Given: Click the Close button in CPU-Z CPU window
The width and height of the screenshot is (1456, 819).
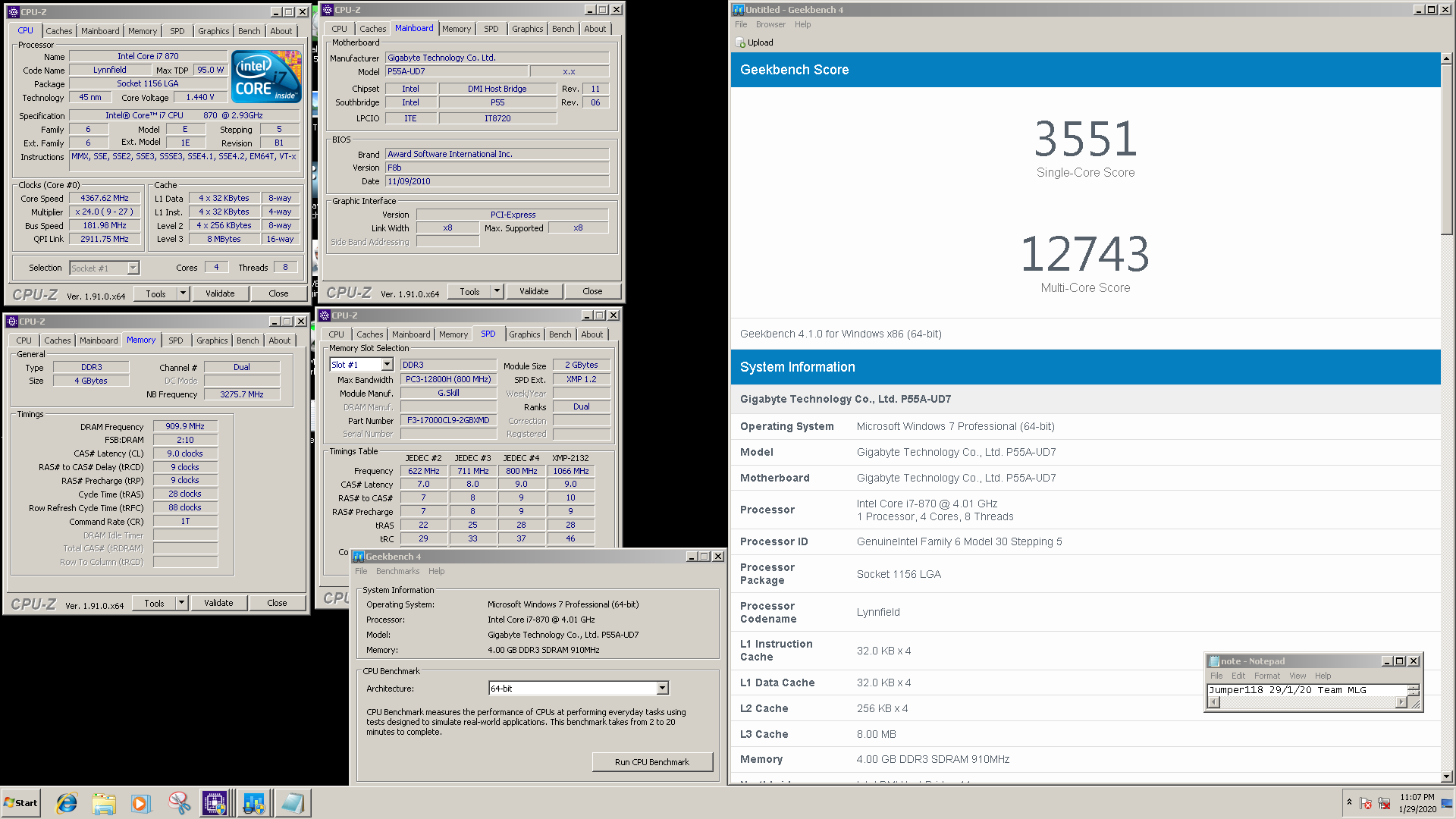Looking at the screenshot, I should (x=278, y=293).
